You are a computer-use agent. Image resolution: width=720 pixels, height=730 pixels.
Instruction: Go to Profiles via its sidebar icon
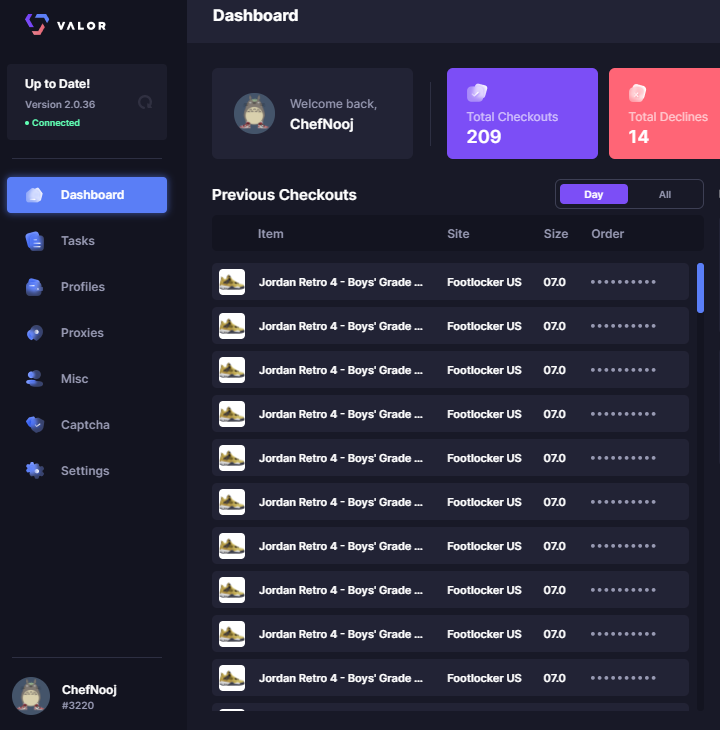point(34,287)
